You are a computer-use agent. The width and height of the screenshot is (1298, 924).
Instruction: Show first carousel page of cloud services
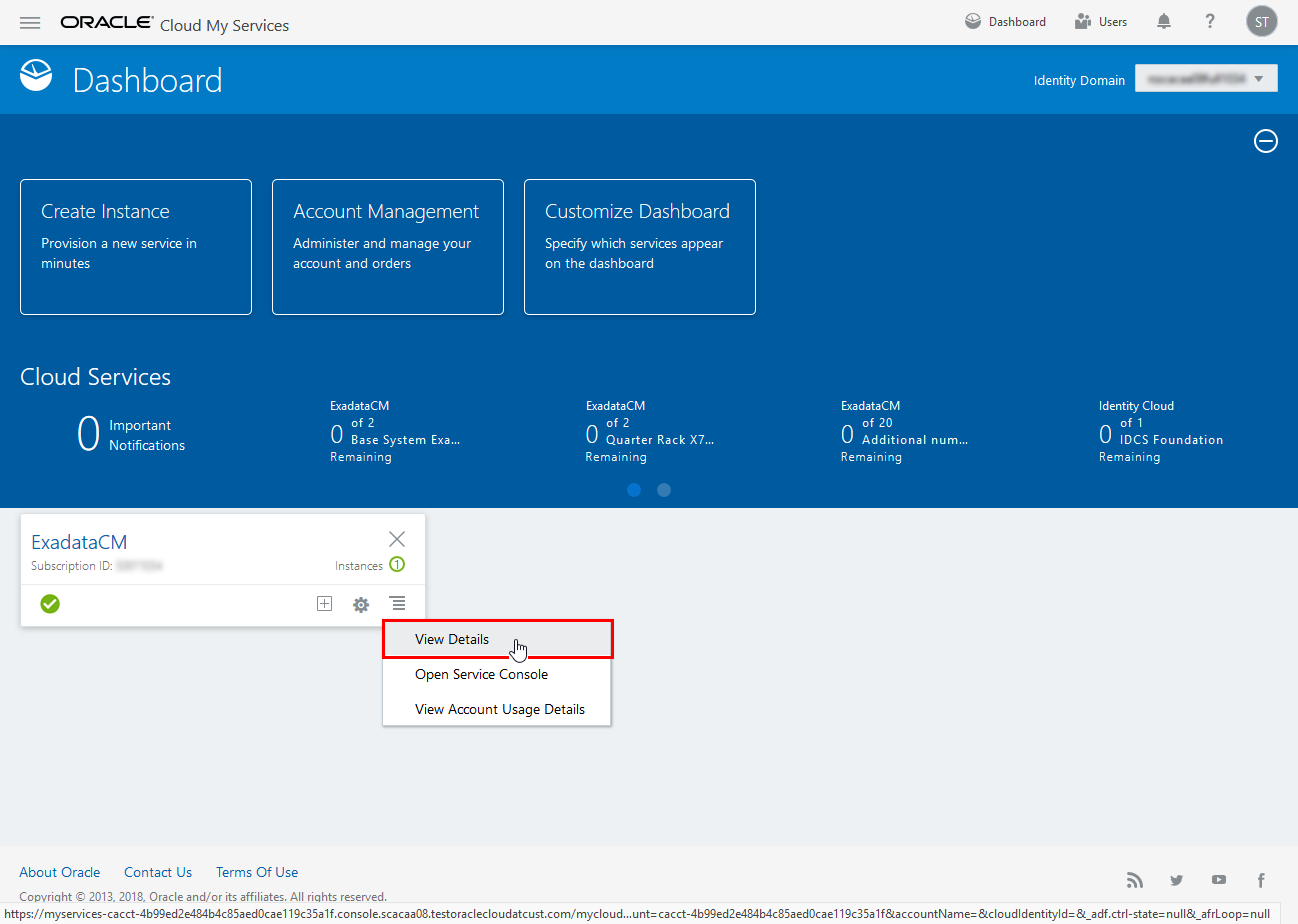point(634,490)
